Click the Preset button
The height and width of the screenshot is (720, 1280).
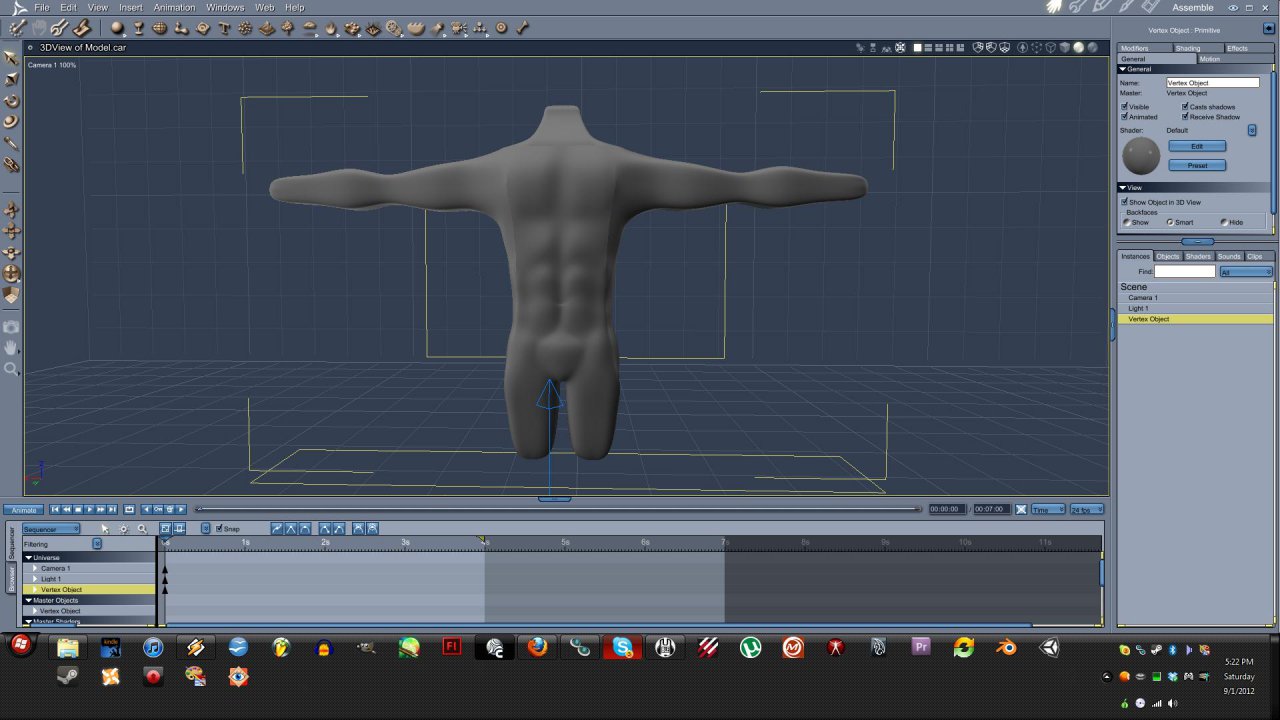(1196, 166)
